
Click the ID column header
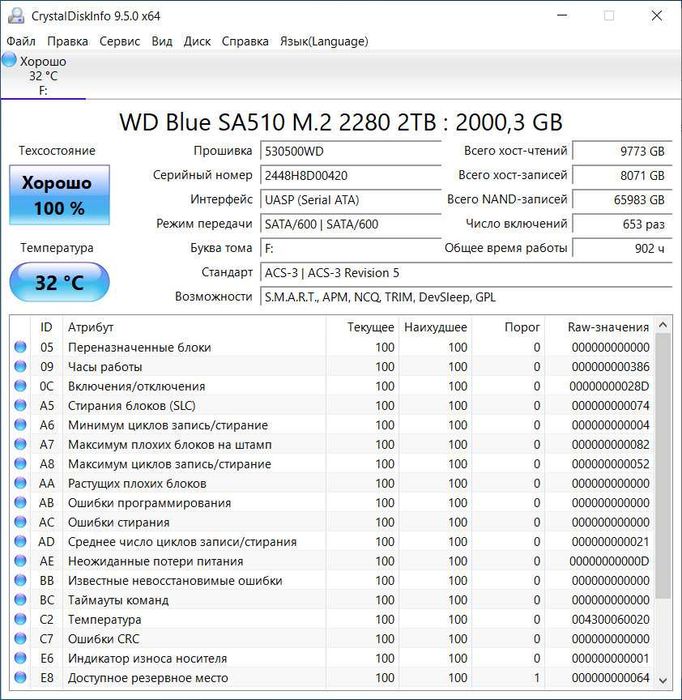click(x=46, y=327)
